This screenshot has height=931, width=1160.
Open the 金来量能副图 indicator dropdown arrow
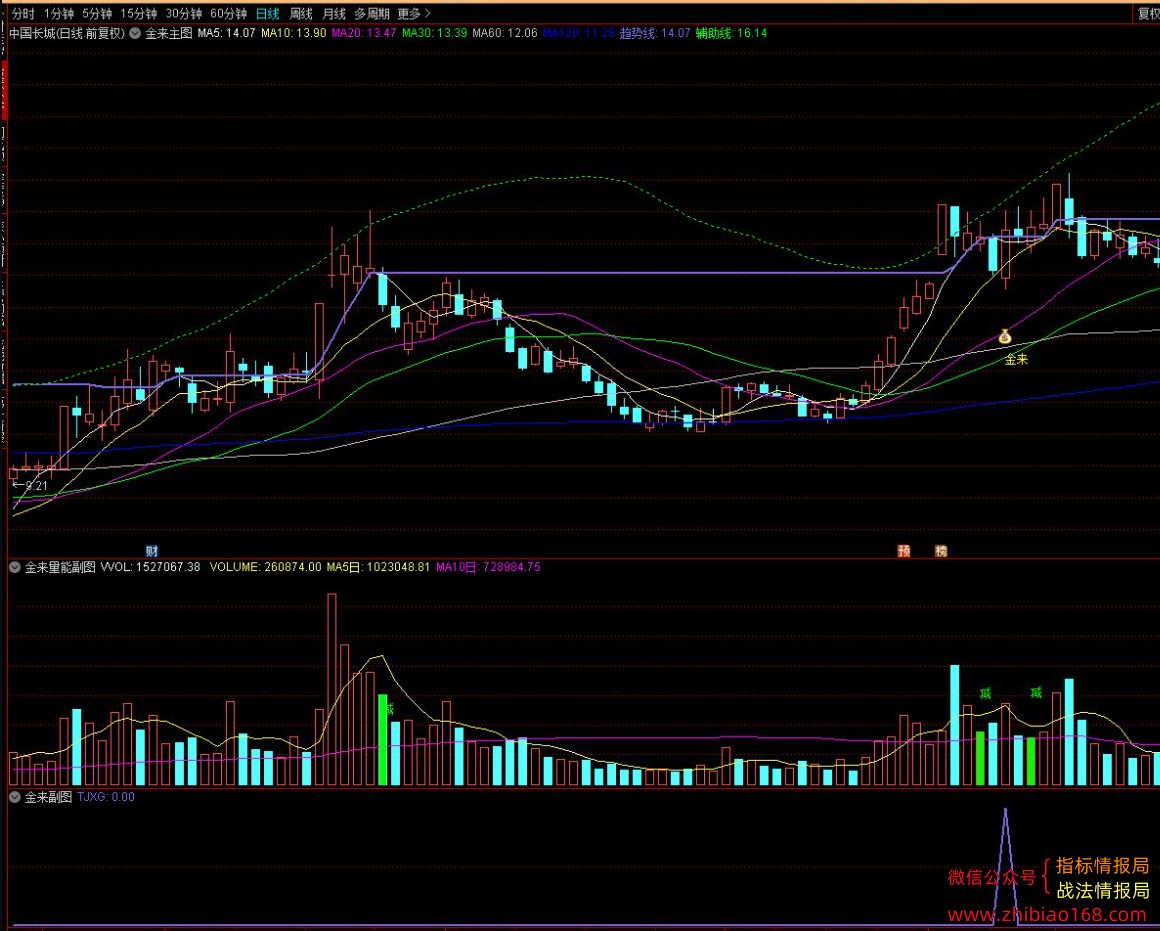(x=14, y=567)
